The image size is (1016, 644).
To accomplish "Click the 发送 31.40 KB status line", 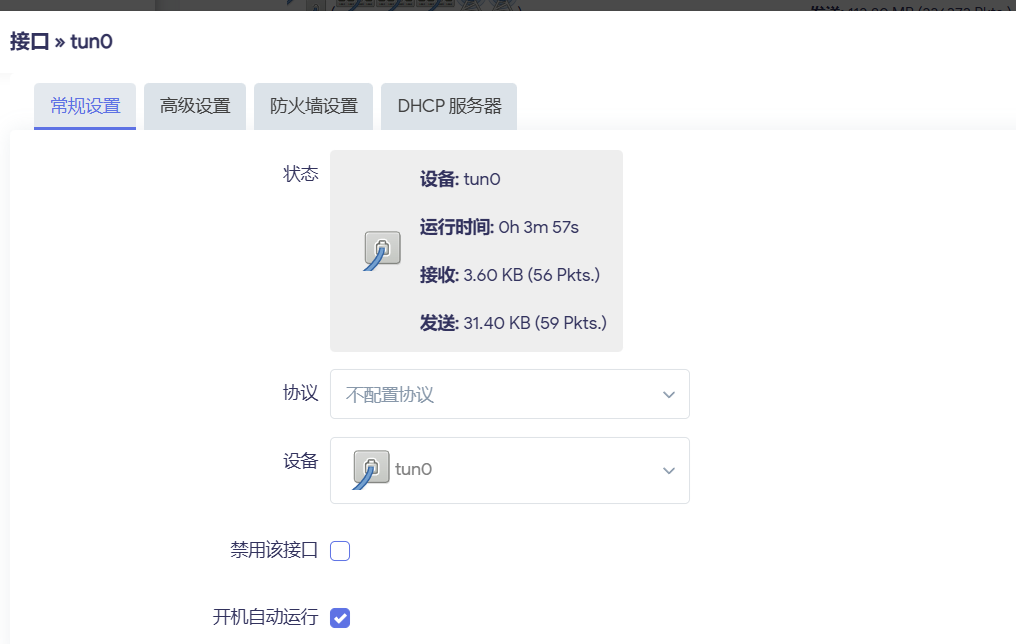I will click(x=513, y=323).
